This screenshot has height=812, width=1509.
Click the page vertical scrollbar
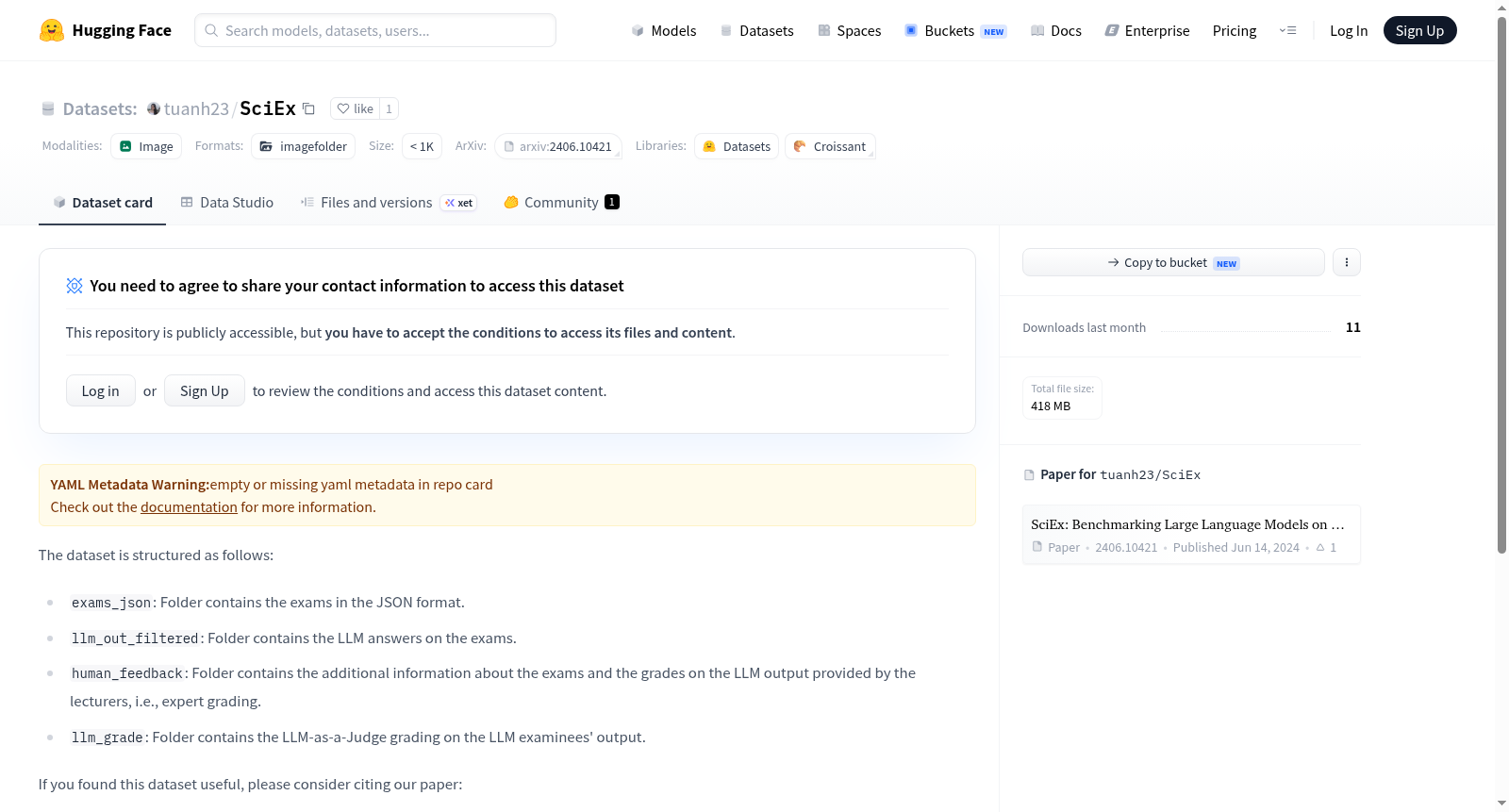point(1501,283)
